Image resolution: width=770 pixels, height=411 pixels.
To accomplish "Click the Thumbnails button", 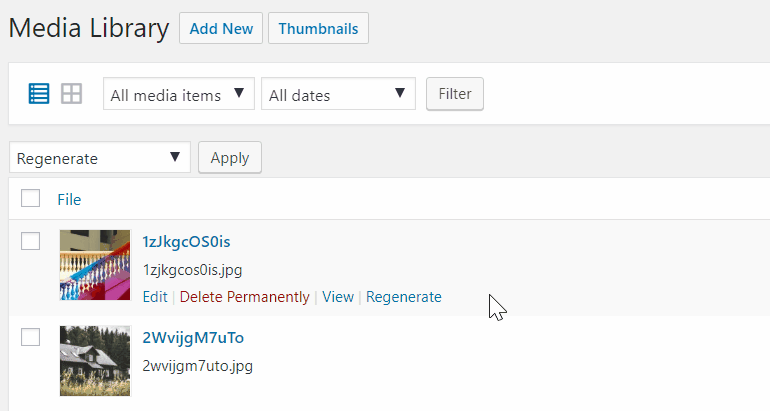I will click(318, 28).
